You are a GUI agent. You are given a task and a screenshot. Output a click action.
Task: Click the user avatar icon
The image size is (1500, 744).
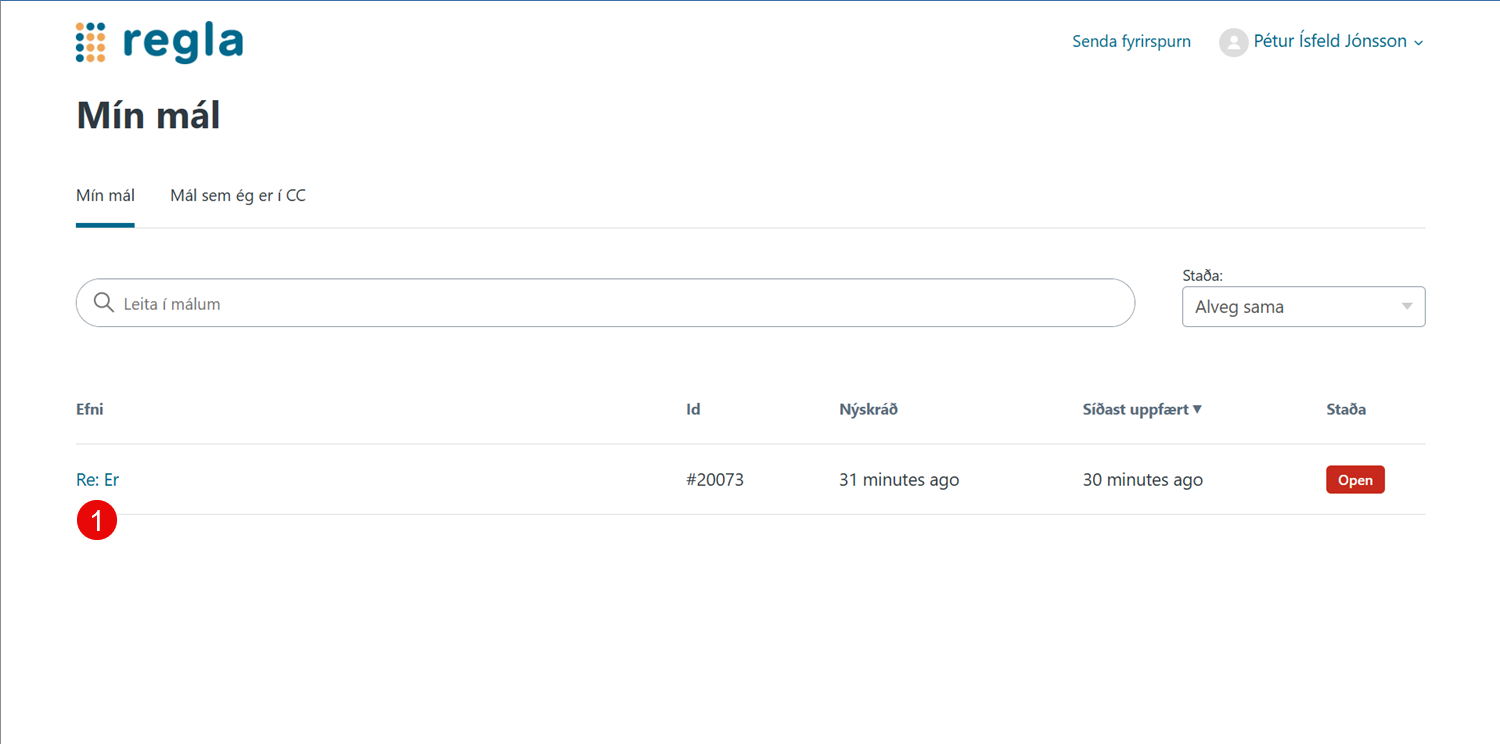(1233, 42)
